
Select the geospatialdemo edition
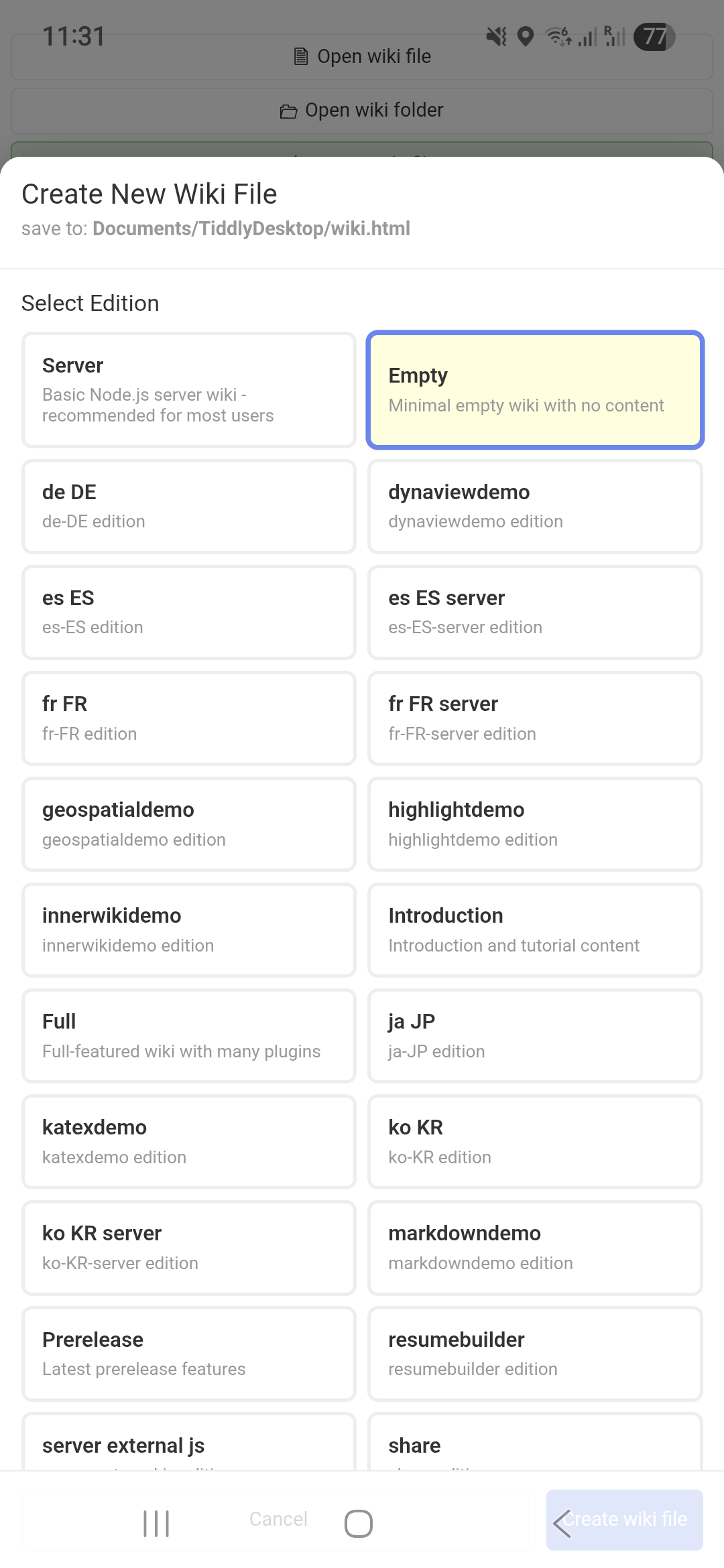click(x=188, y=824)
